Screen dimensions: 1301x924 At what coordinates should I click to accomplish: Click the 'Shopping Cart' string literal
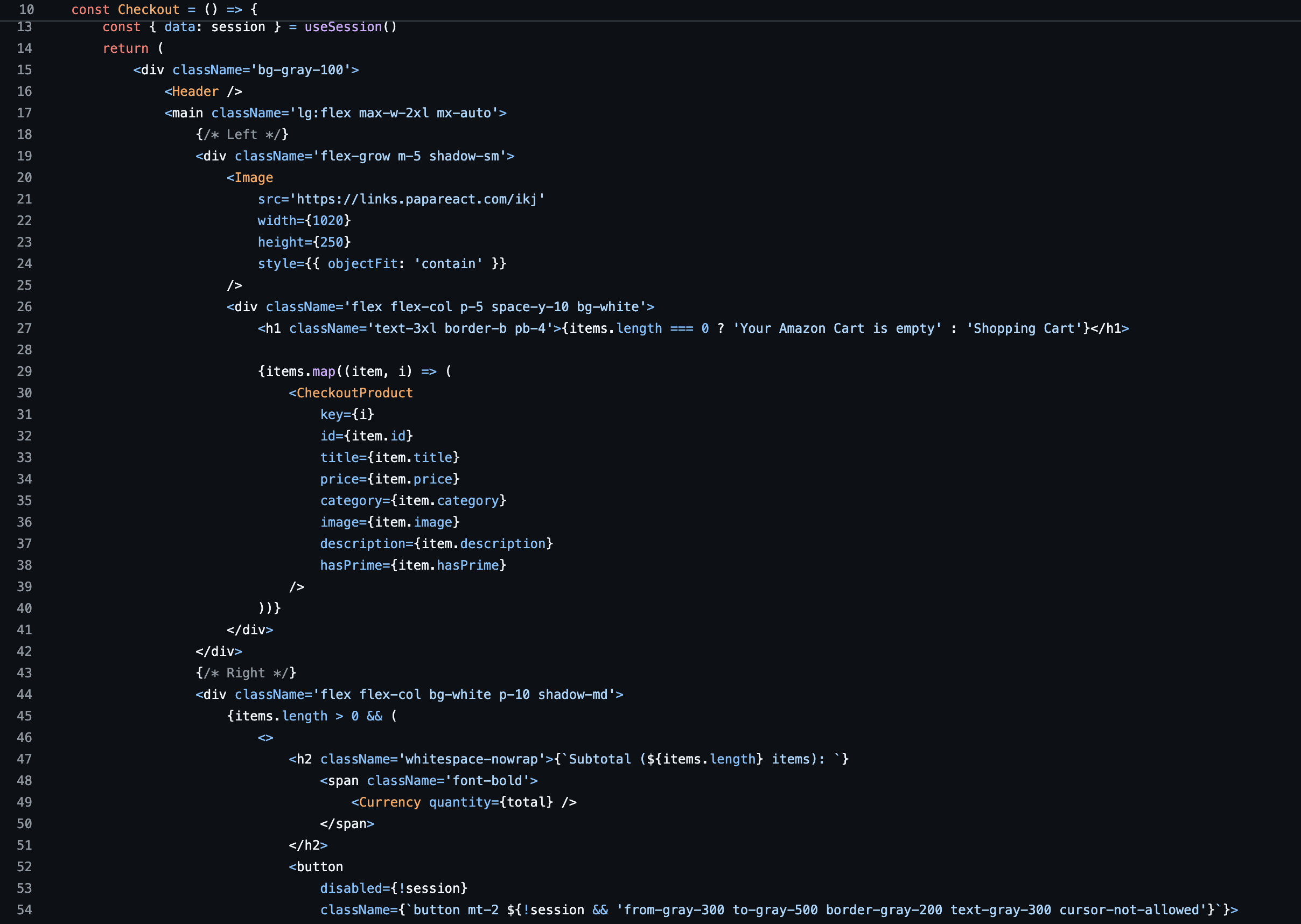pos(1024,329)
